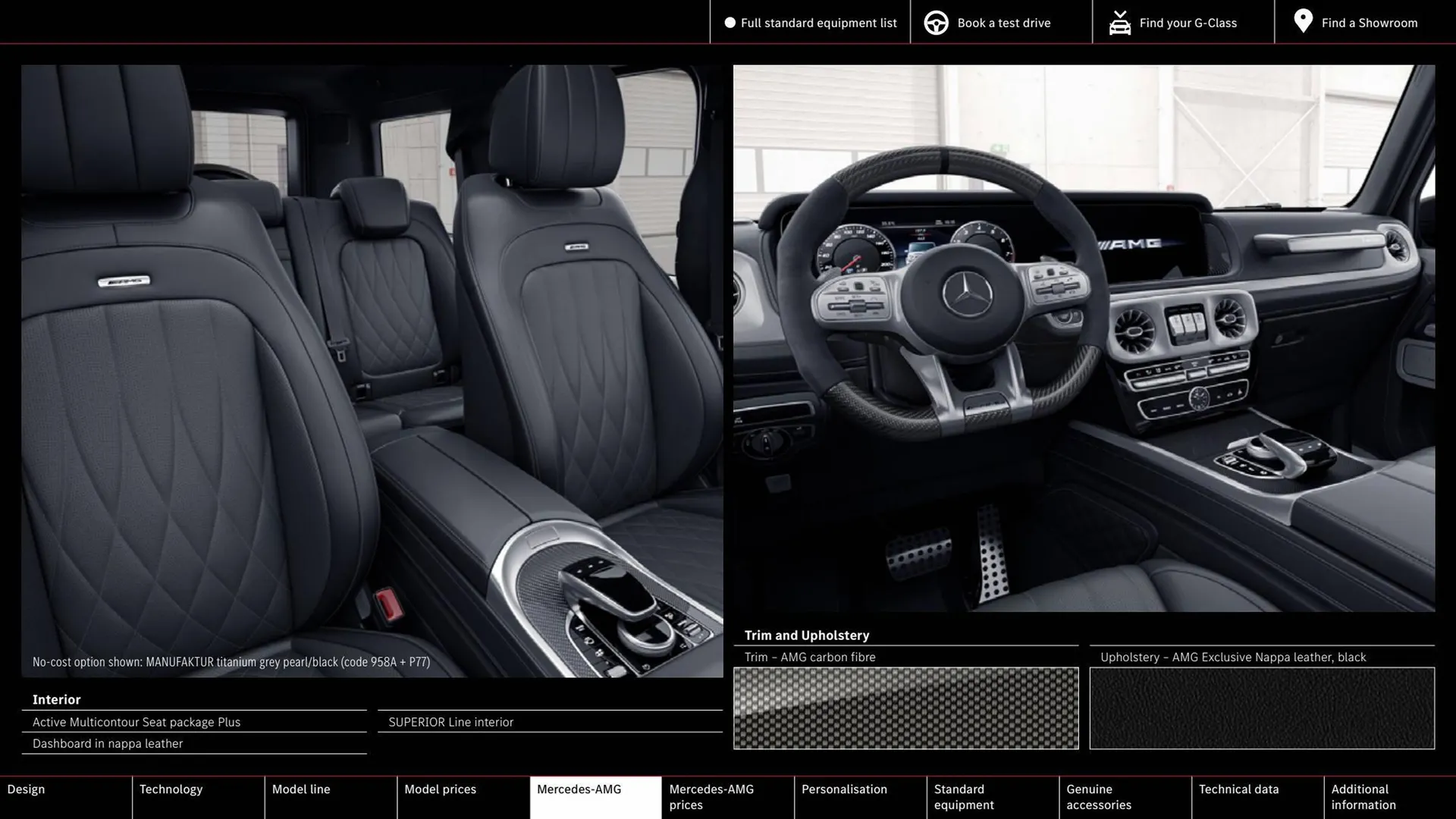Open the Technical data tab

click(1238, 789)
